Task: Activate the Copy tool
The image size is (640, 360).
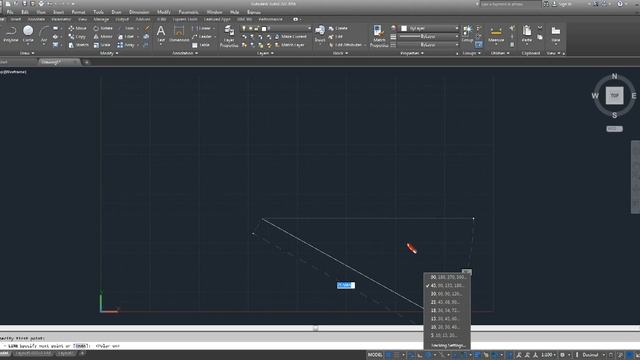Action: point(77,37)
